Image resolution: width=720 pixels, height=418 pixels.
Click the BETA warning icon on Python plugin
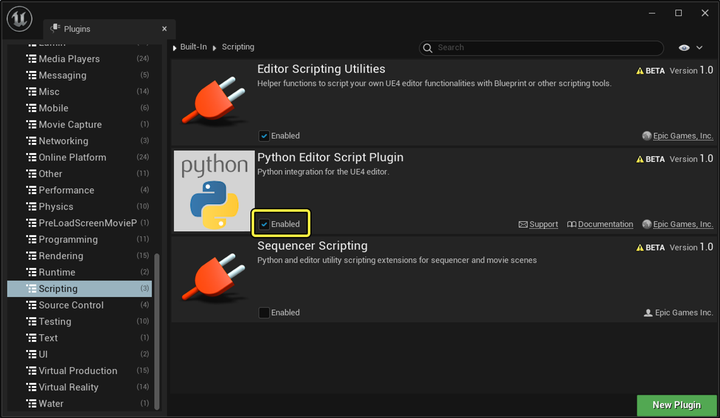640,159
